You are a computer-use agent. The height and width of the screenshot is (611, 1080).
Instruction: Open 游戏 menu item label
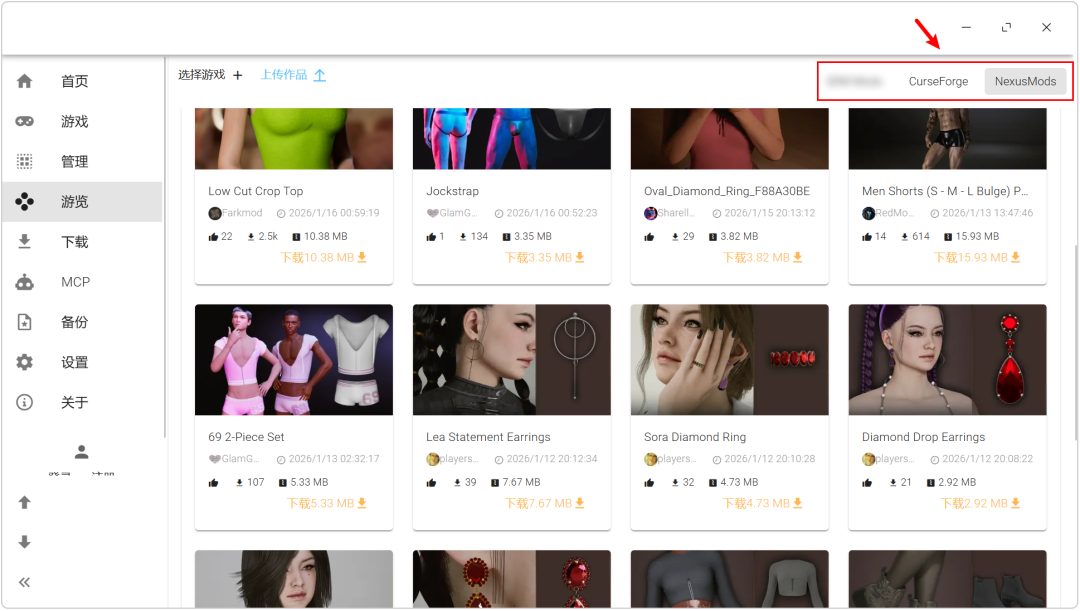point(74,121)
